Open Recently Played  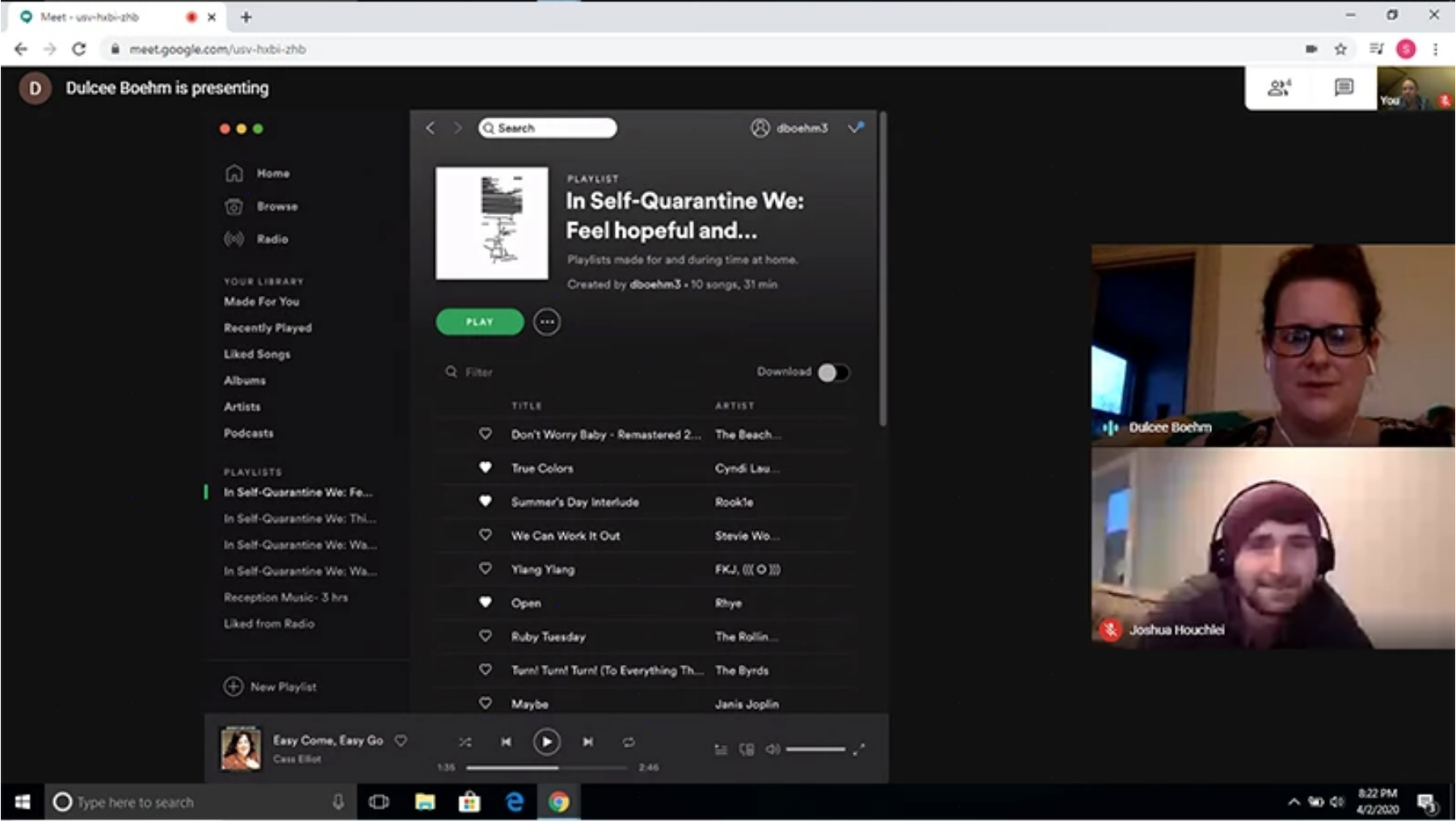pyautogui.click(x=267, y=328)
